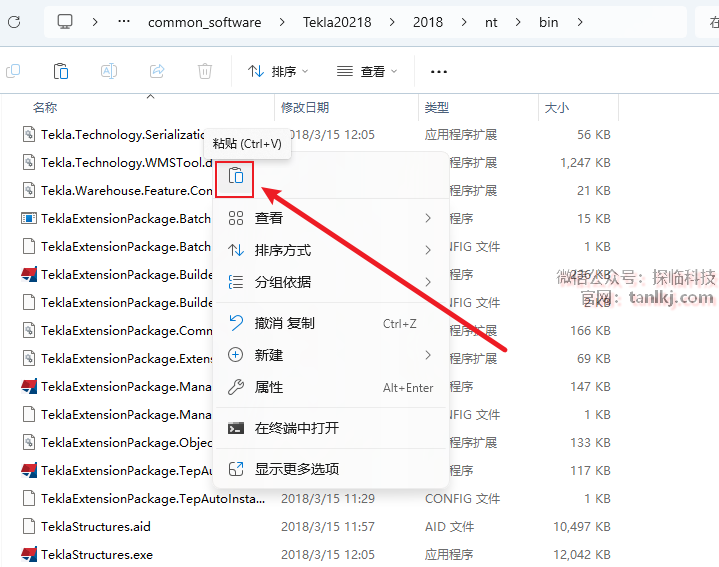
Task: Sort by the 修改日期 column header
Action: coord(305,107)
